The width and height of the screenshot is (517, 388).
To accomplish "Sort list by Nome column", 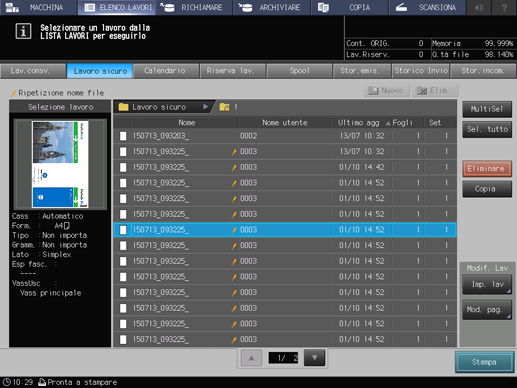I will (x=187, y=123).
